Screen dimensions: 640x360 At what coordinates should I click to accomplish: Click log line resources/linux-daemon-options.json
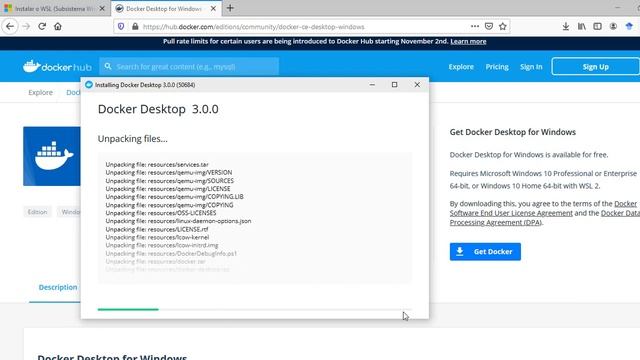coord(178,221)
